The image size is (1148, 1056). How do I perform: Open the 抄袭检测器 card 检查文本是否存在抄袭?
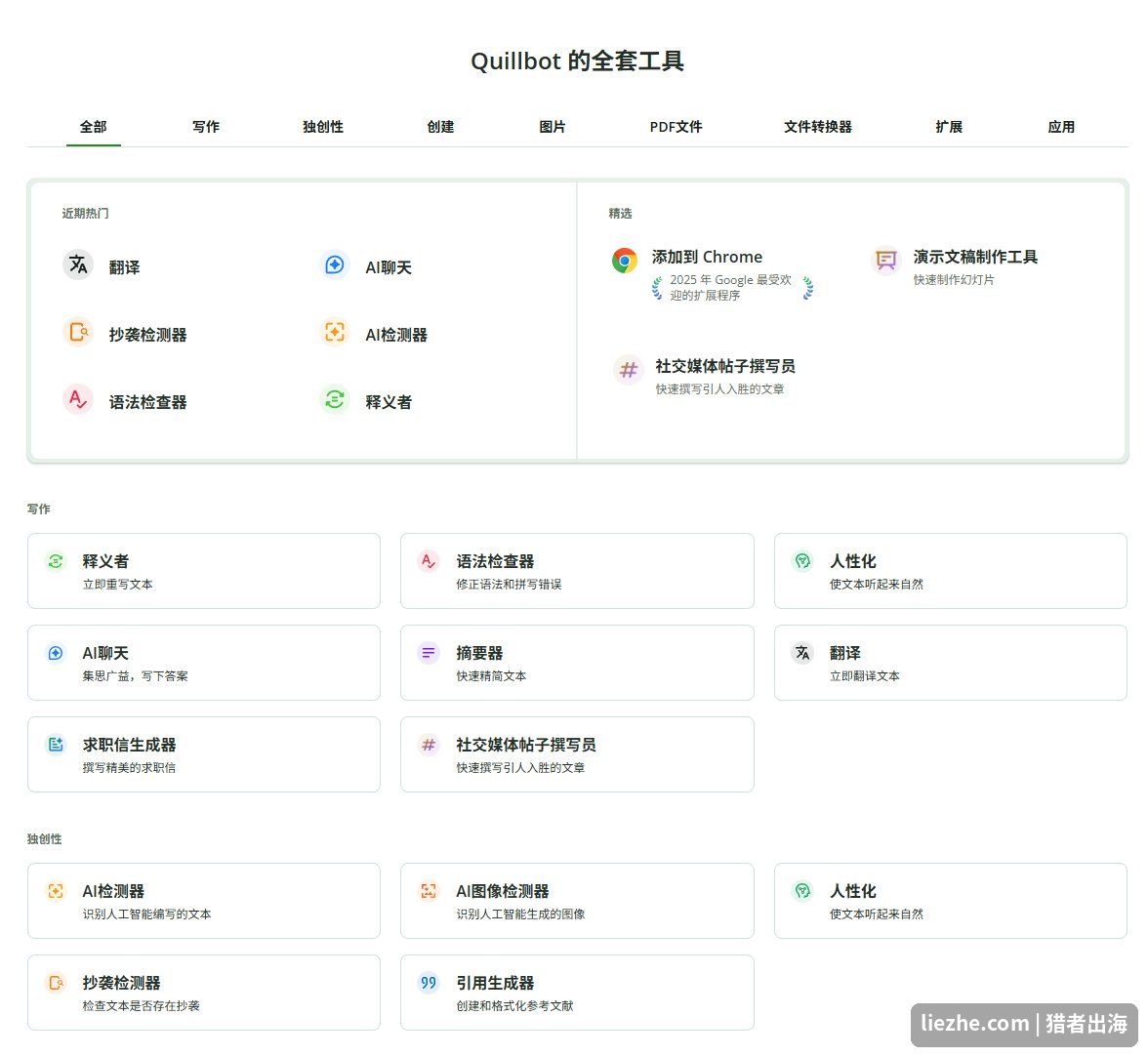[203, 993]
